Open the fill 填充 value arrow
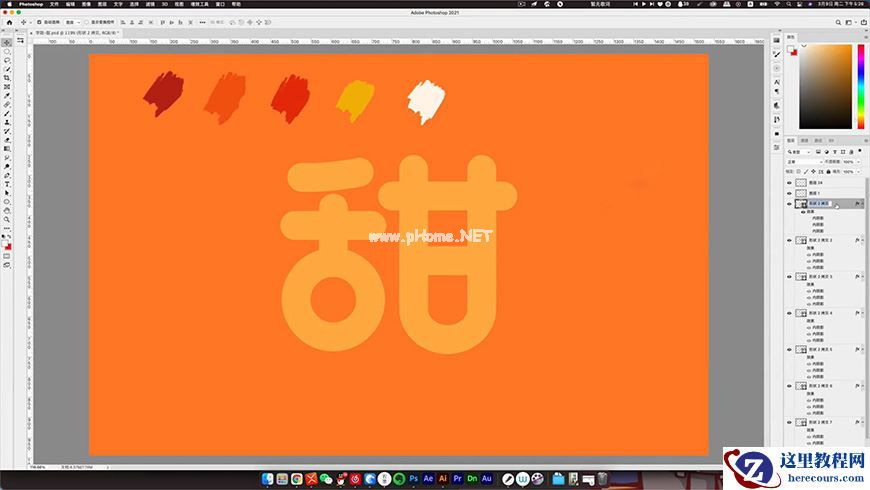The height and width of the screenshot is (490, 870). click(859, 171)
